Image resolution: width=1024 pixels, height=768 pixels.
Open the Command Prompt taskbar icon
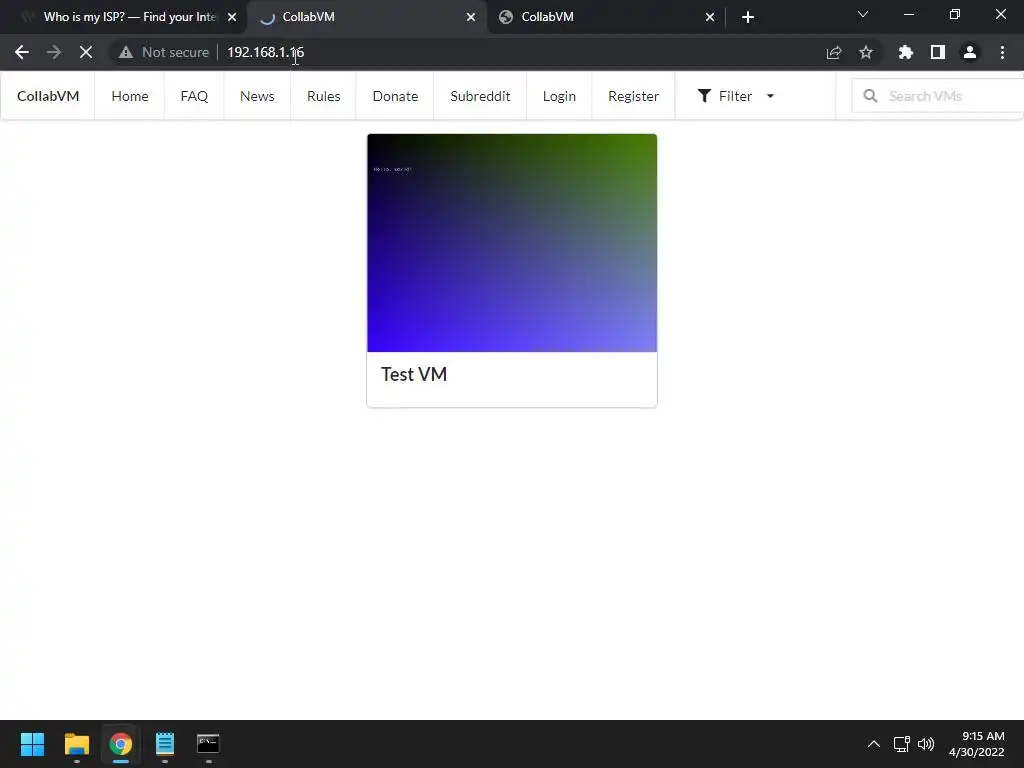(x=208, y=744)
